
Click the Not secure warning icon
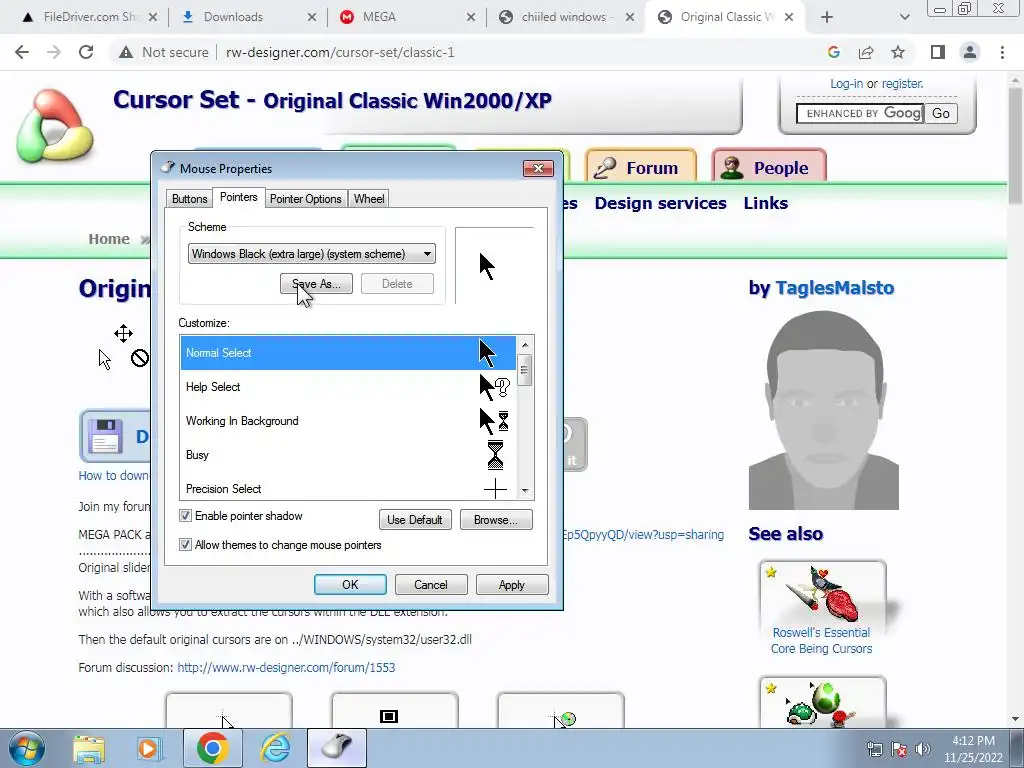click(126, 52)
